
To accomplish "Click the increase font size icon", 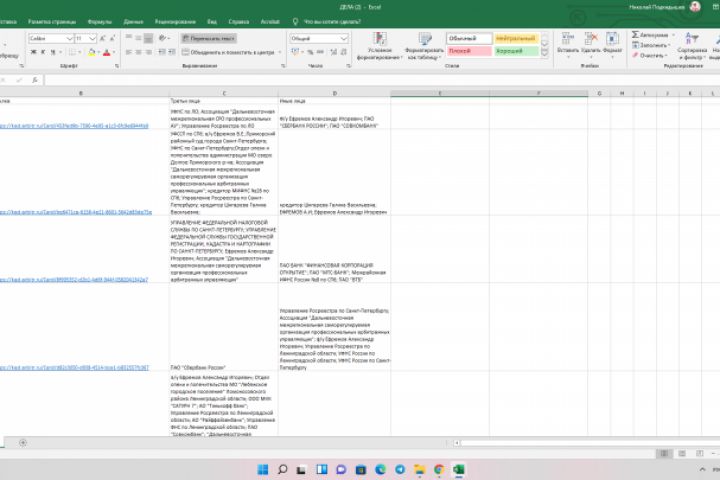I will (103, 39).
